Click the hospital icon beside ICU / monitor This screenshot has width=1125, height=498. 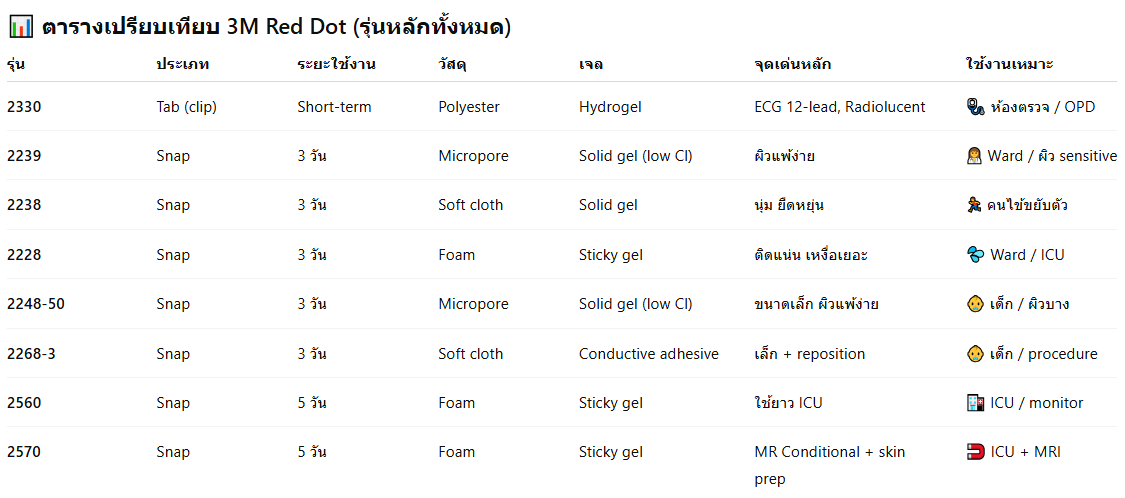(975, 403)
